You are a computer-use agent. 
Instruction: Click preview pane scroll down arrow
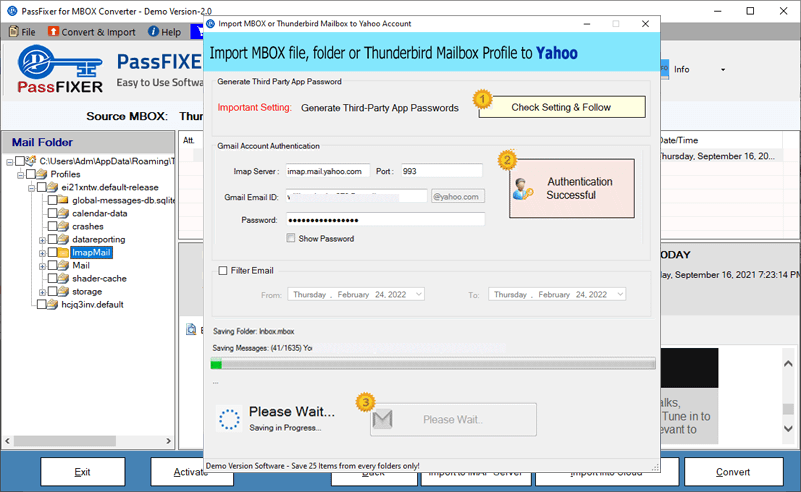click(788, 429)
